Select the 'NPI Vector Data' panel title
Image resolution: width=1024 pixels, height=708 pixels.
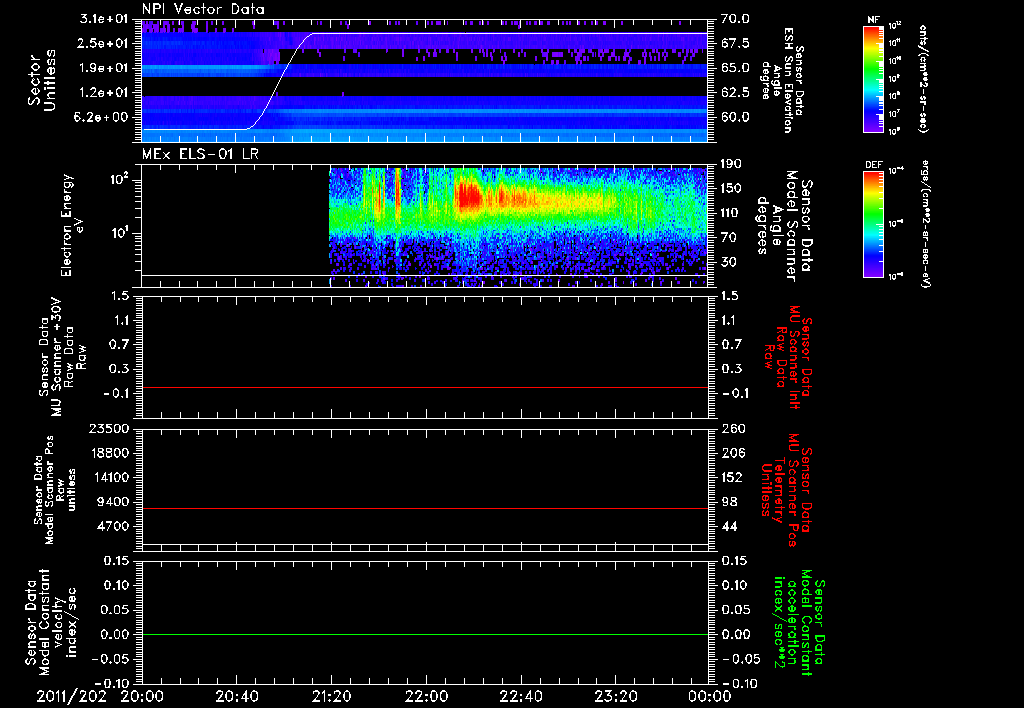click(x=203, y=9)
